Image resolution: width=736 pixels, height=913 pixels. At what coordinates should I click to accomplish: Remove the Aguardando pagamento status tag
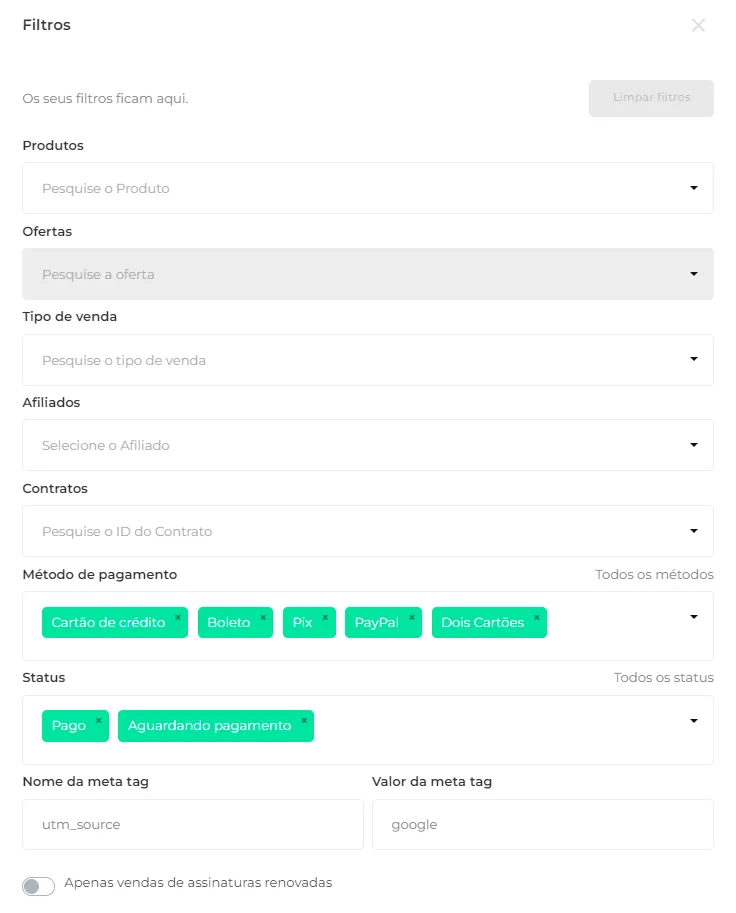point(304,721)
